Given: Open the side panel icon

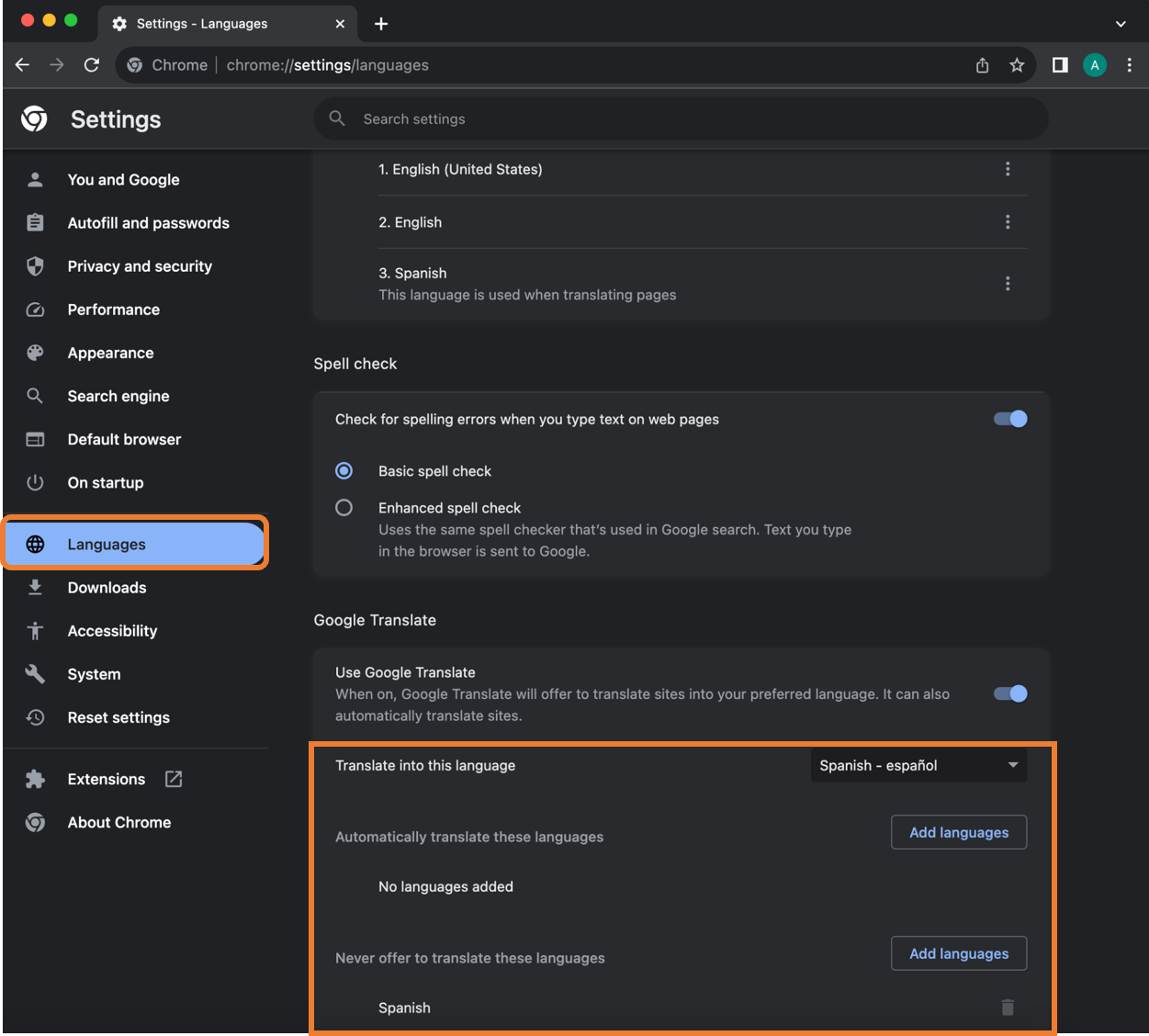Looking at the screenshot, I should pos(1060,64).
